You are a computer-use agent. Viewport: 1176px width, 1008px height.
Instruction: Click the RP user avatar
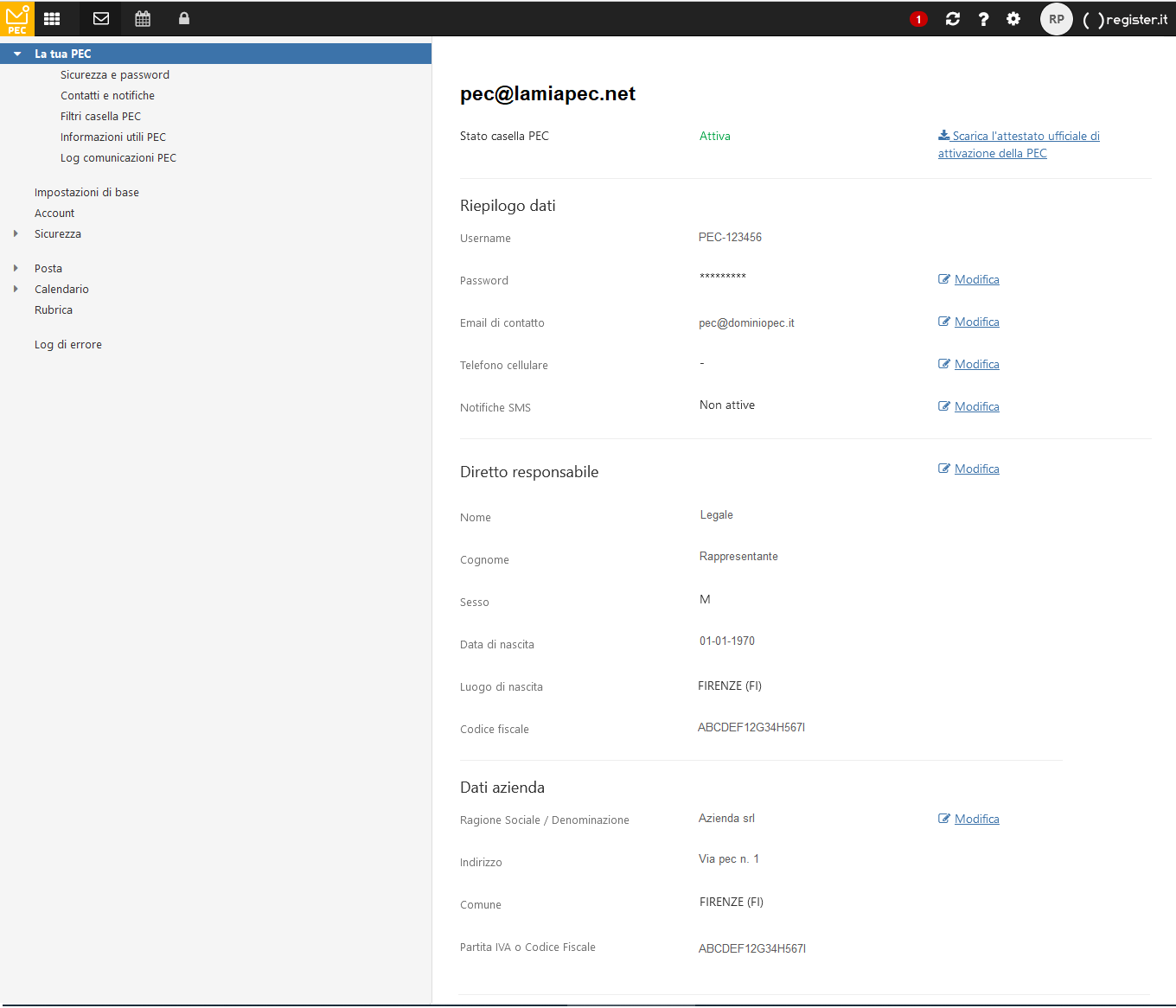(x=1056, y=19)
